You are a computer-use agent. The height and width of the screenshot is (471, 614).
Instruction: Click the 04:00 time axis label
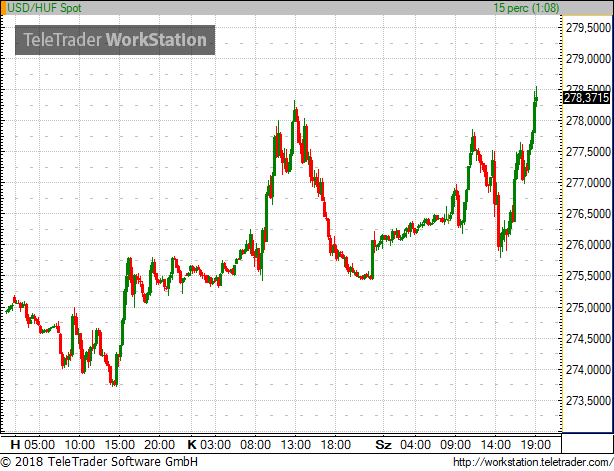point(415,445)
